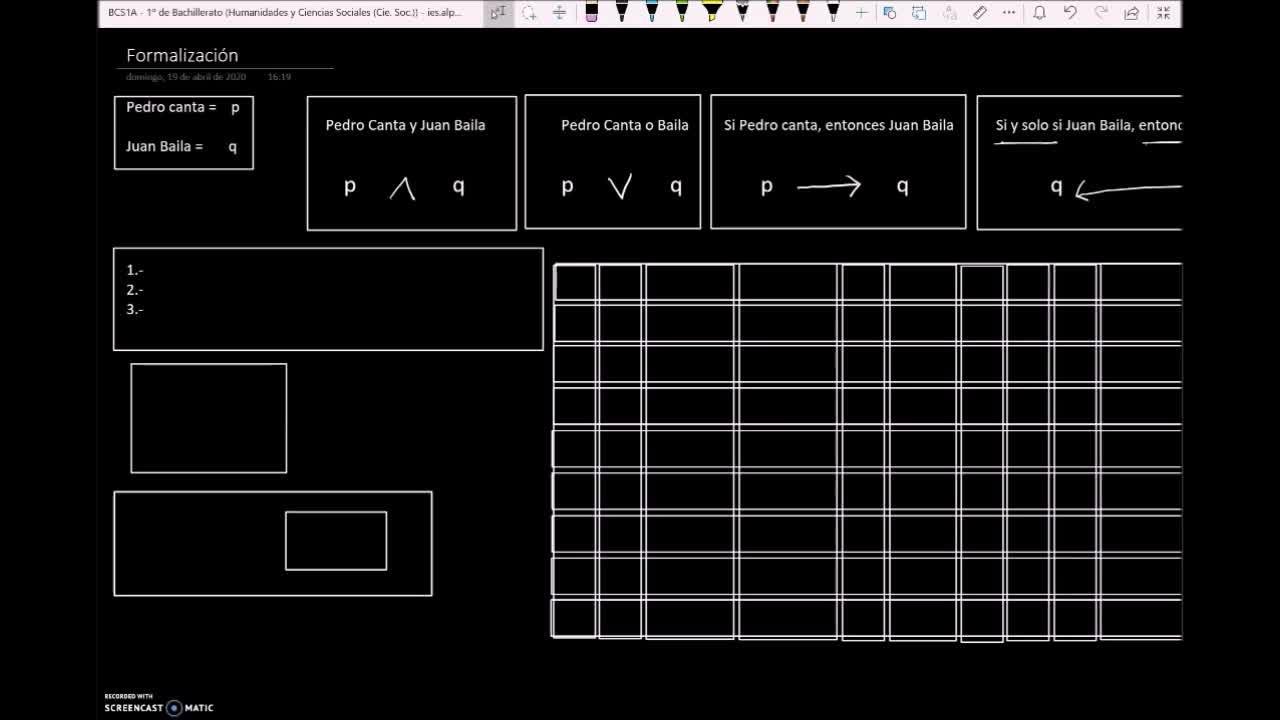Select the text typing tool
1280x720 pixels.
(498, 13)
